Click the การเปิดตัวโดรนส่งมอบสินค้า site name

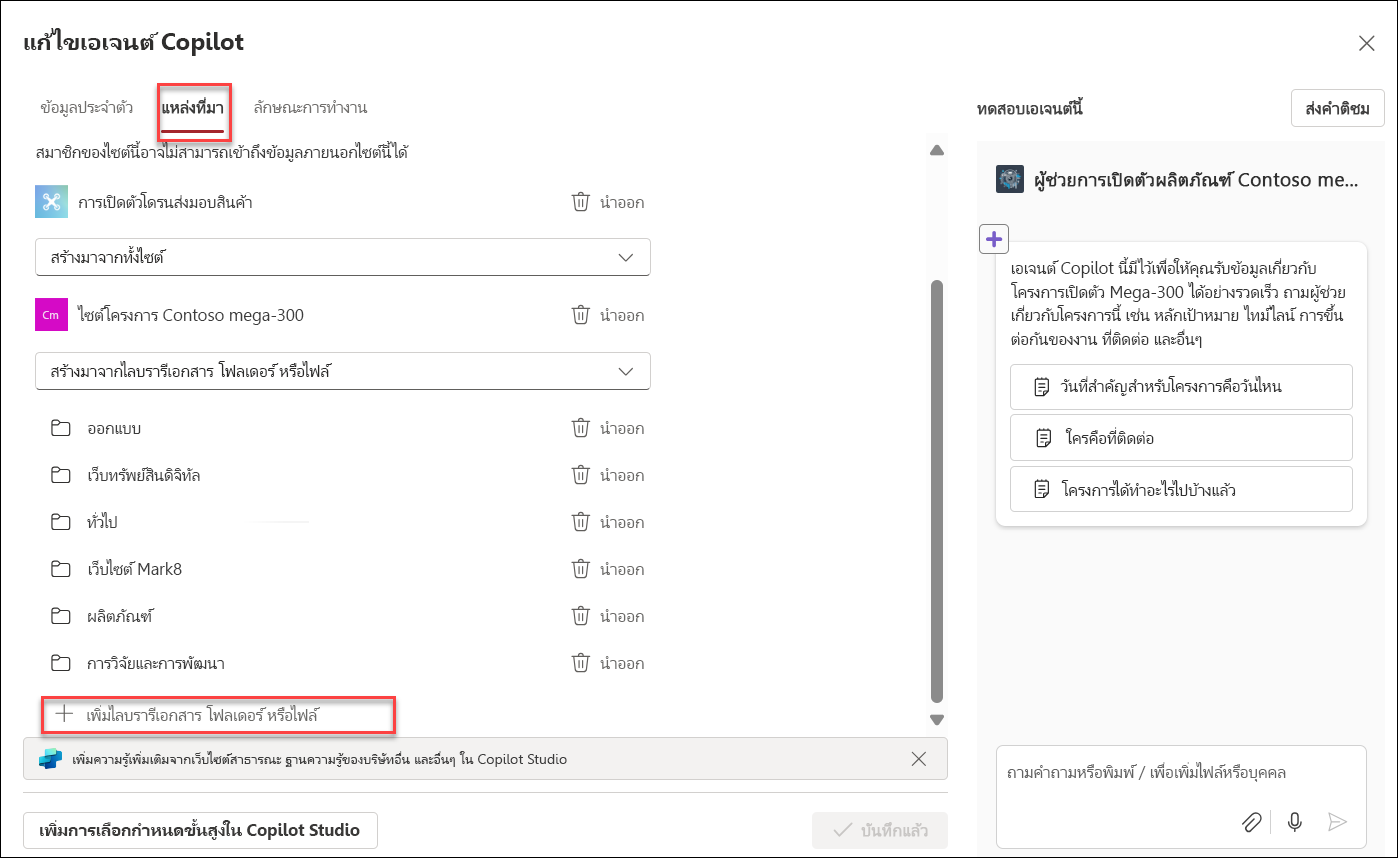click(165, 202)
